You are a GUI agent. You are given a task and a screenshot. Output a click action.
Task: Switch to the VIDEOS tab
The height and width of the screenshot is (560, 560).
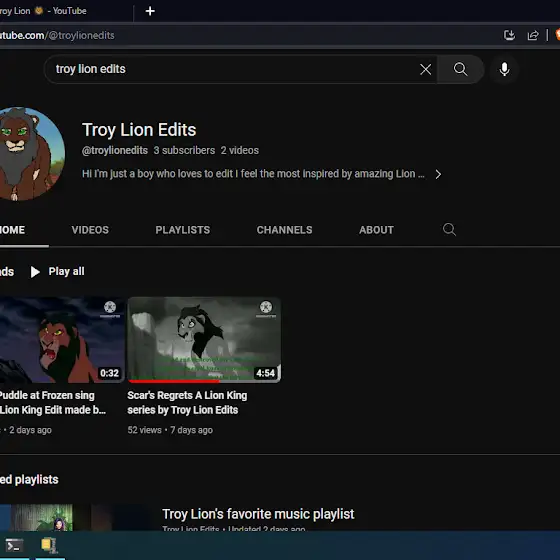click(90, 230)
